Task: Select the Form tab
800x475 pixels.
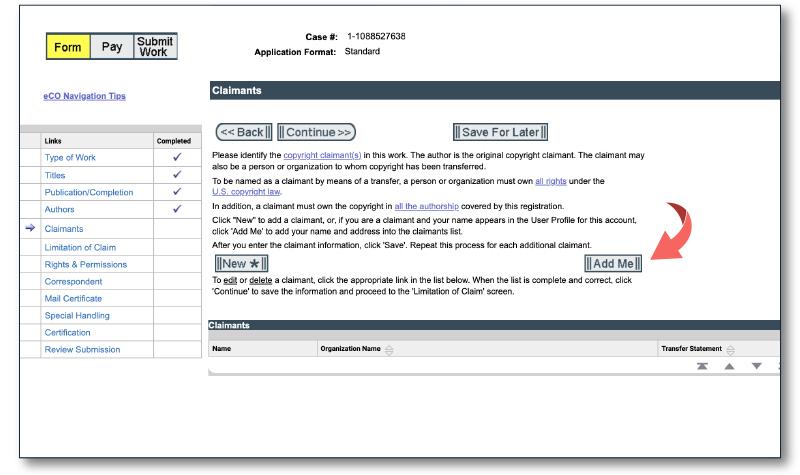Action: (68, 47)
